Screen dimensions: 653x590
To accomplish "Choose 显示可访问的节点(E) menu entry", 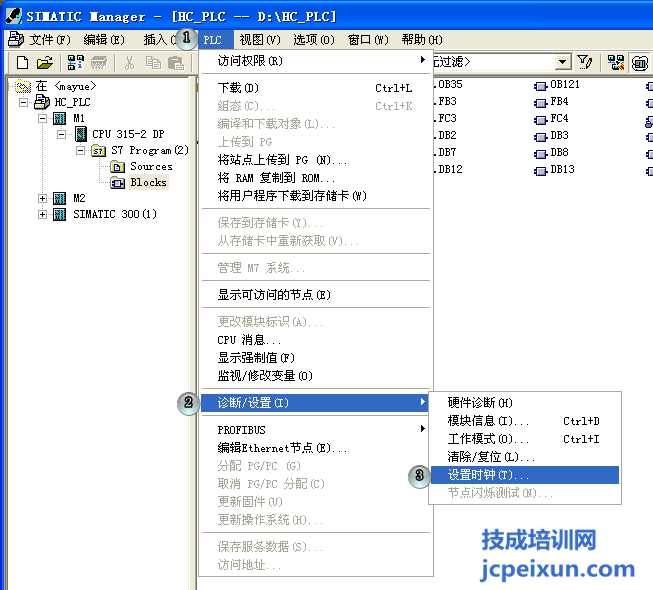I will pos(316,295).
